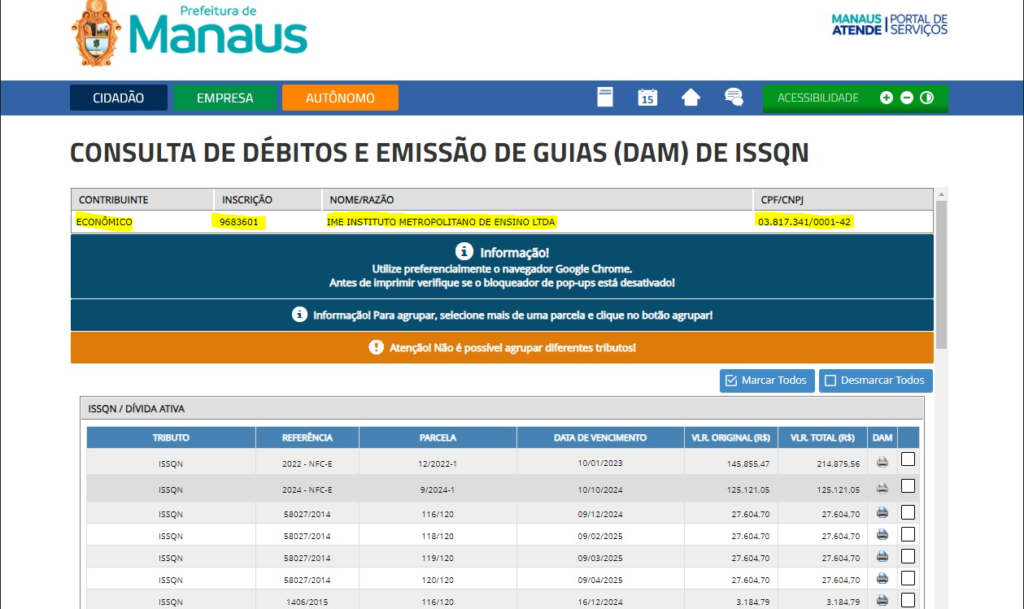Switch to the EMPRESA tab

pyautogui.click(x=225, y=98)
